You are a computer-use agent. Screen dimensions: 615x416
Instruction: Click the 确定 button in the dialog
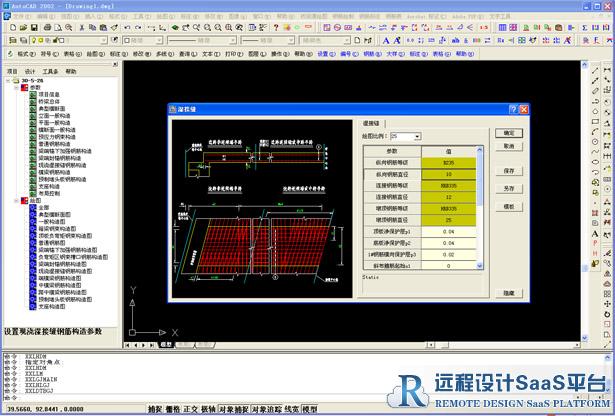click(x=509, y=132)
